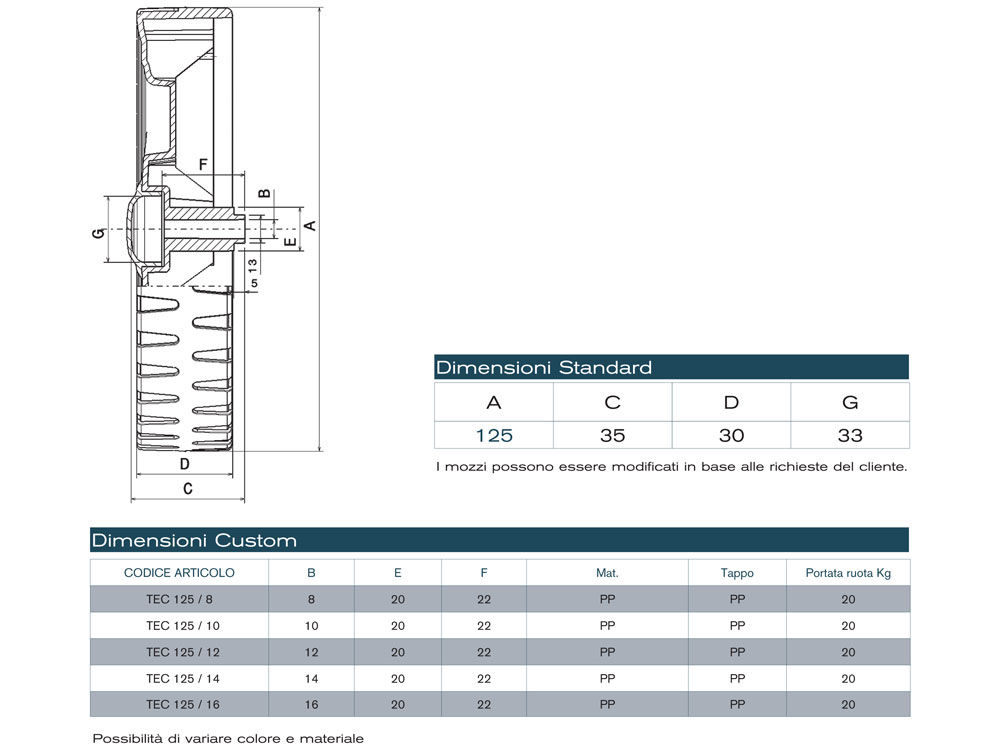This screenshot has width=1000, height=750.
Task: Click dimension label F on the wheel drawing
Action: pyautogui.click(x=203, y=164)
